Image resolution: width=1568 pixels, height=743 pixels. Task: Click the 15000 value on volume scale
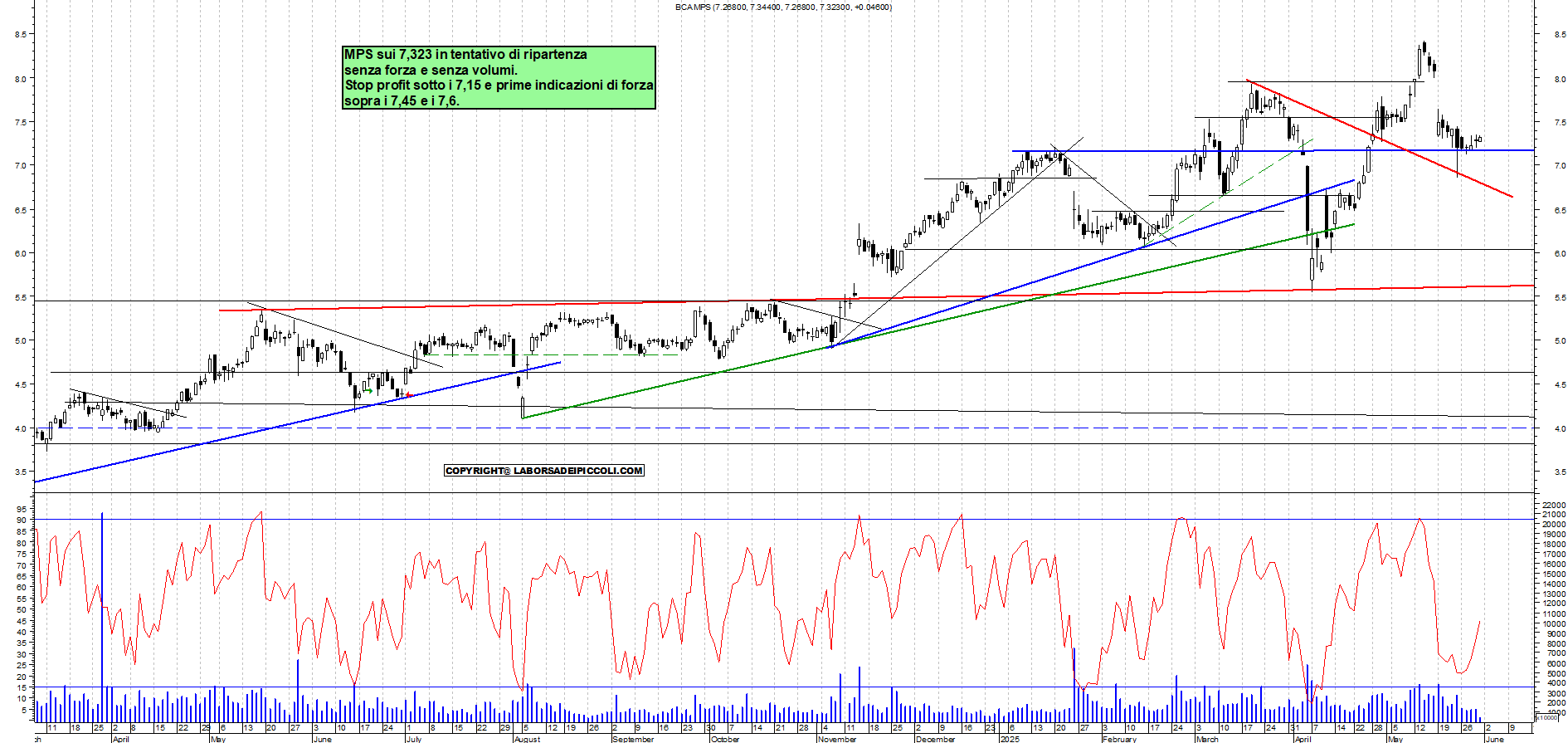point(1554,574)
